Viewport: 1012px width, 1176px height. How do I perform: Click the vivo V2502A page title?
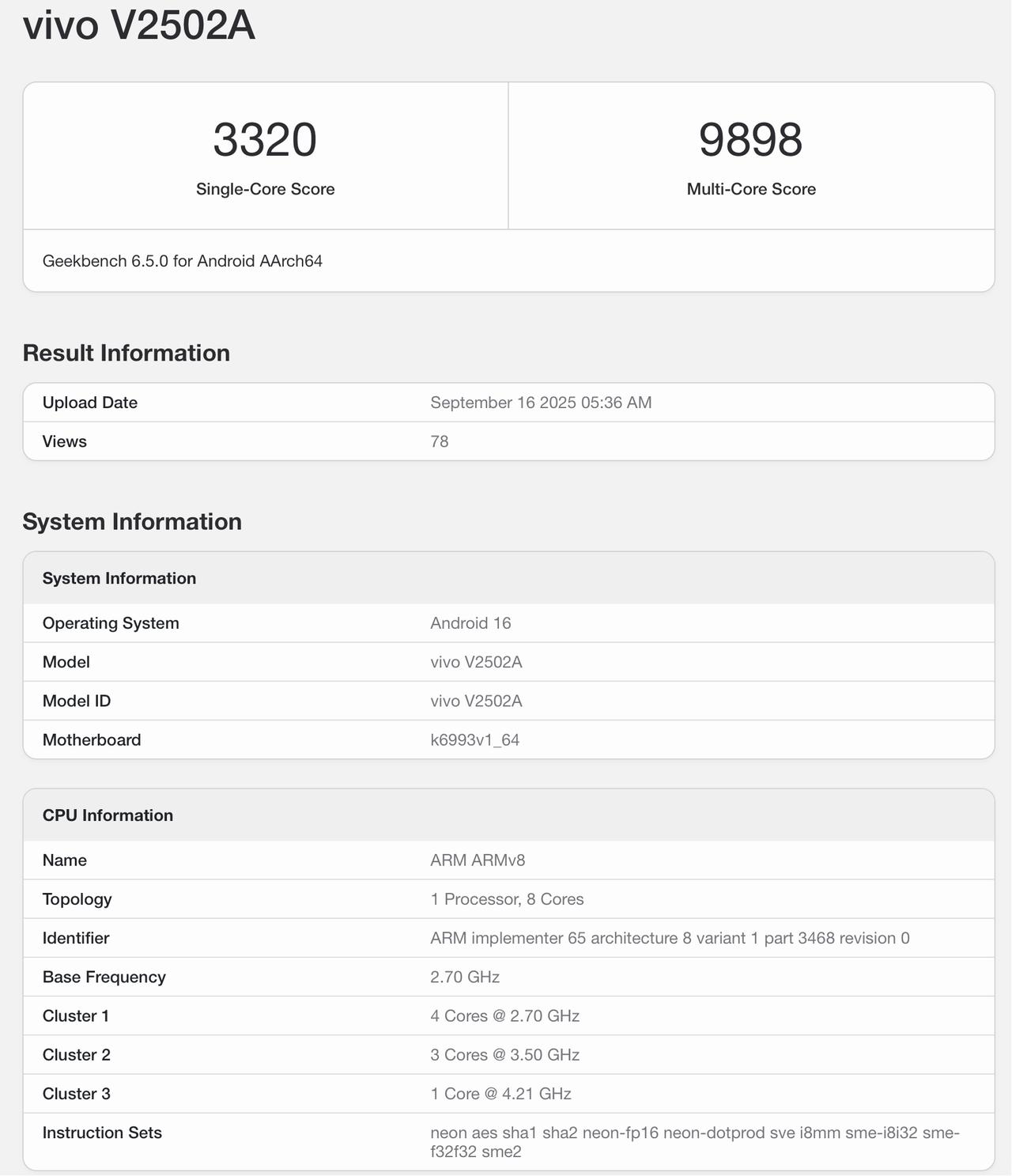coord(139,25)
